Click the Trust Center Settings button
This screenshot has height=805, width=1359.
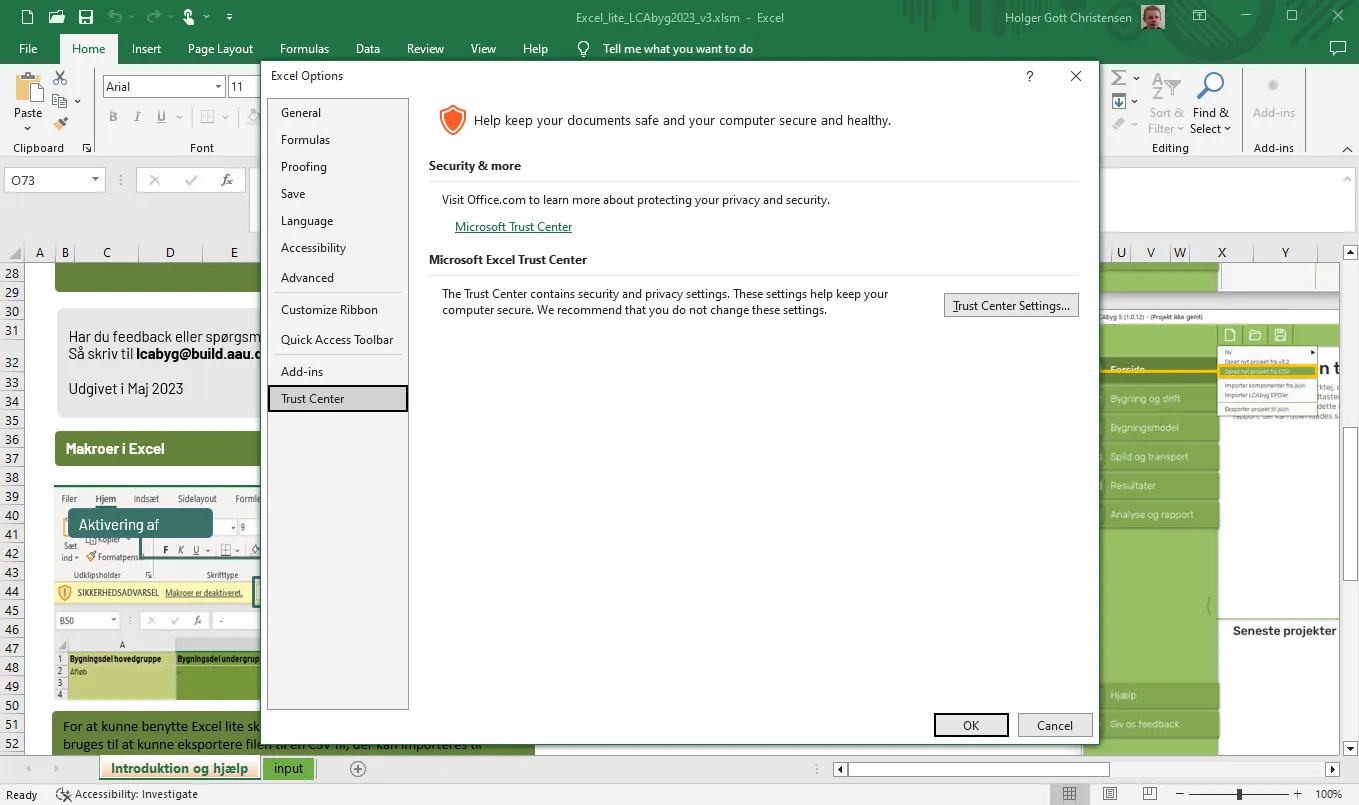(1011, 305)
